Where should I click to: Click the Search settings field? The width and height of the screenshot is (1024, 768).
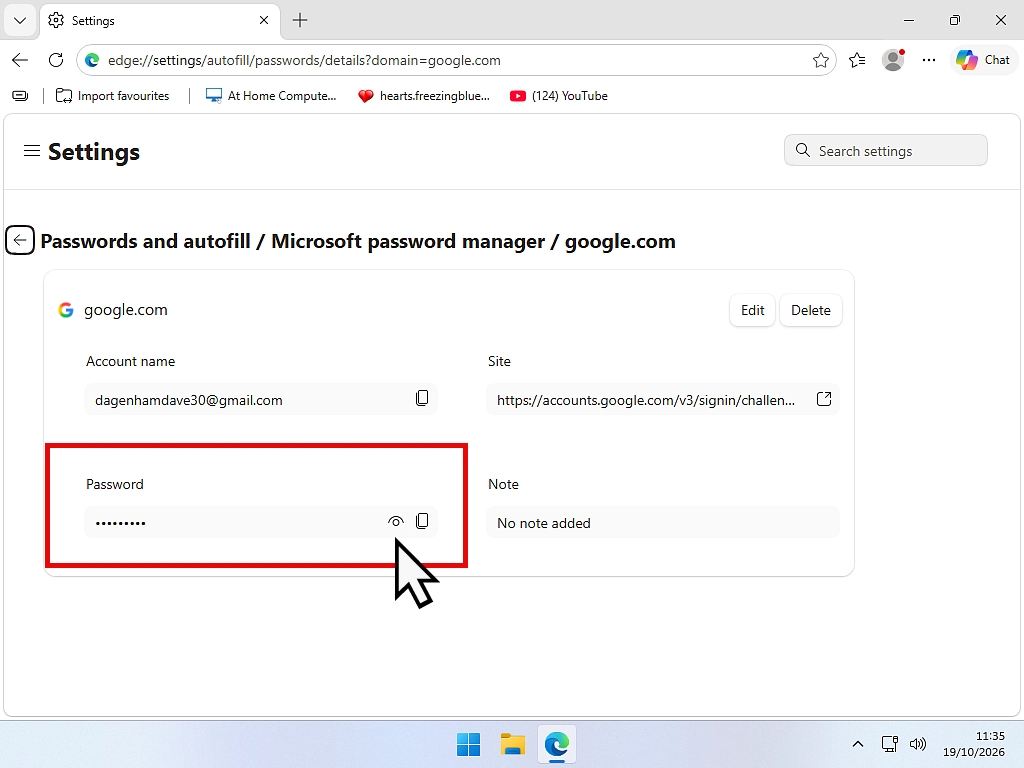pos(886,151)
